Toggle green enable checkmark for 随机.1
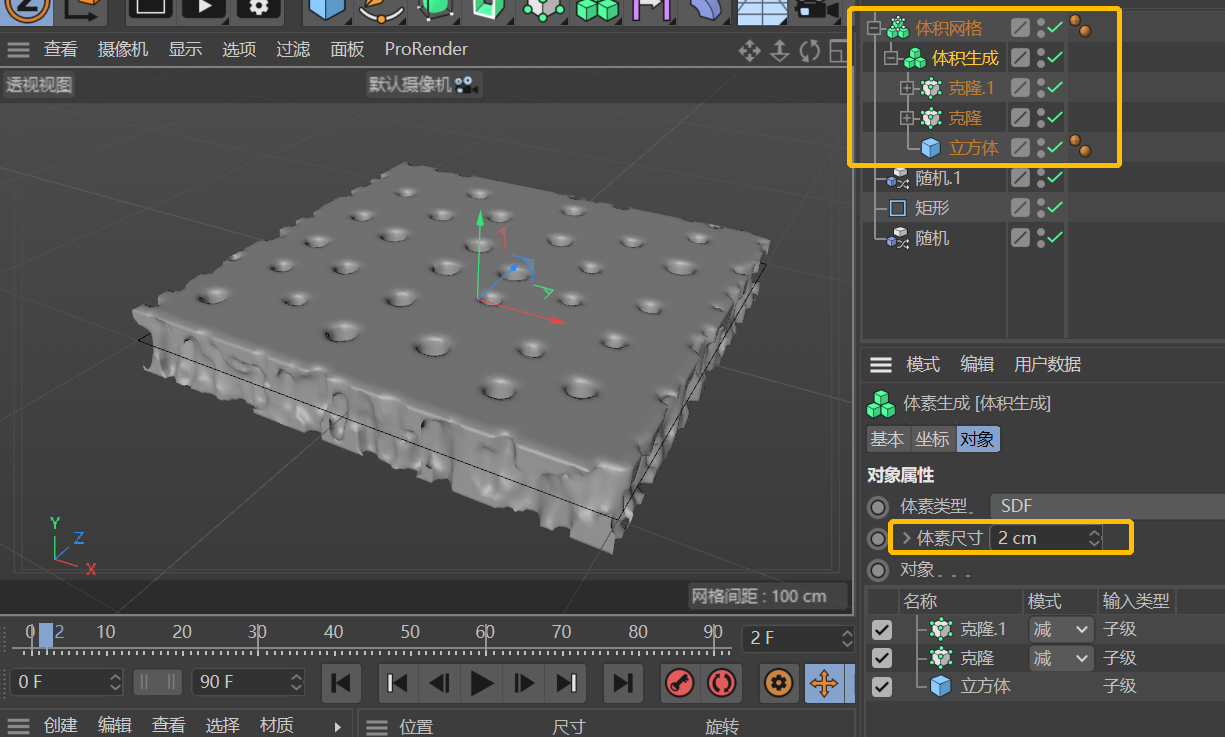This screenshot has width=1225, height=737. click(1054, 178)
